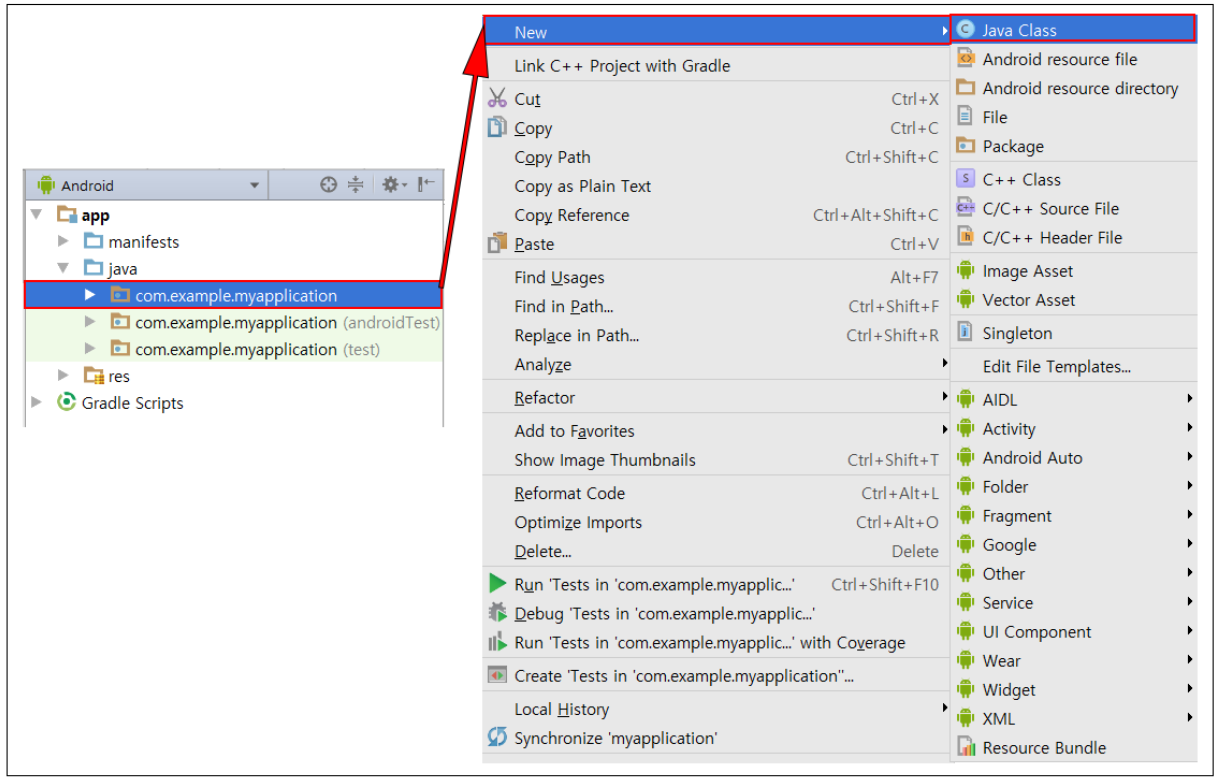Choose Find in Path...

point(716,306)
